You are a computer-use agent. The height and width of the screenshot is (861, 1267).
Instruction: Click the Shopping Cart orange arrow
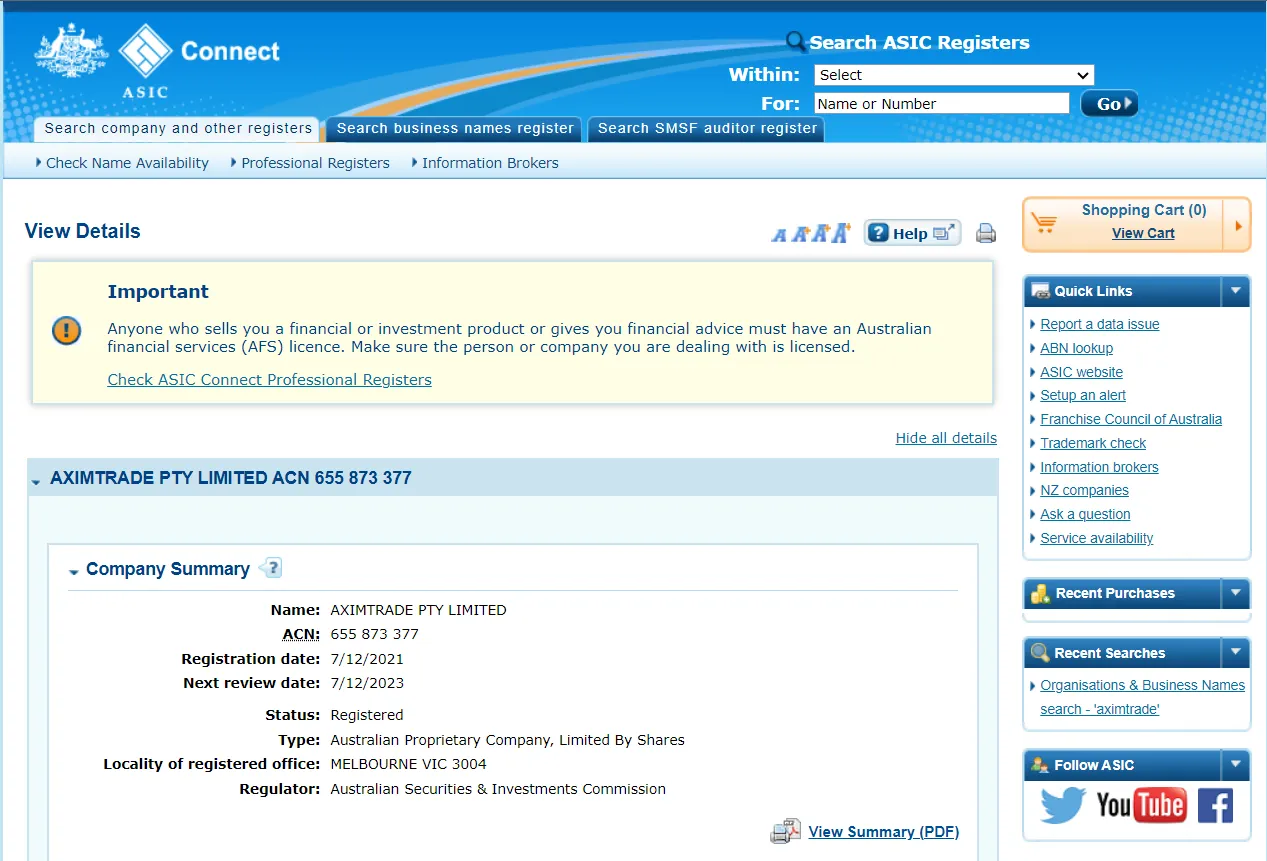point(1238,225)
